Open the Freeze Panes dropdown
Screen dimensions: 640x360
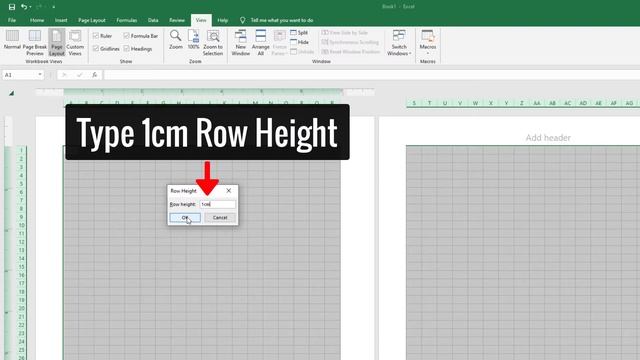coord(280,42)
